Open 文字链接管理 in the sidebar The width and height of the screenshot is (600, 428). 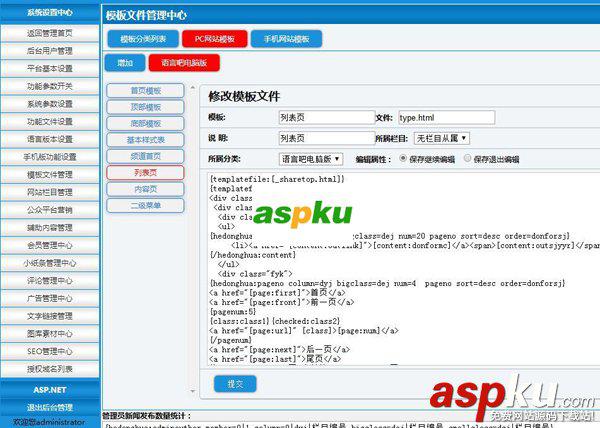pyautogui.click(x=50, y=316)
